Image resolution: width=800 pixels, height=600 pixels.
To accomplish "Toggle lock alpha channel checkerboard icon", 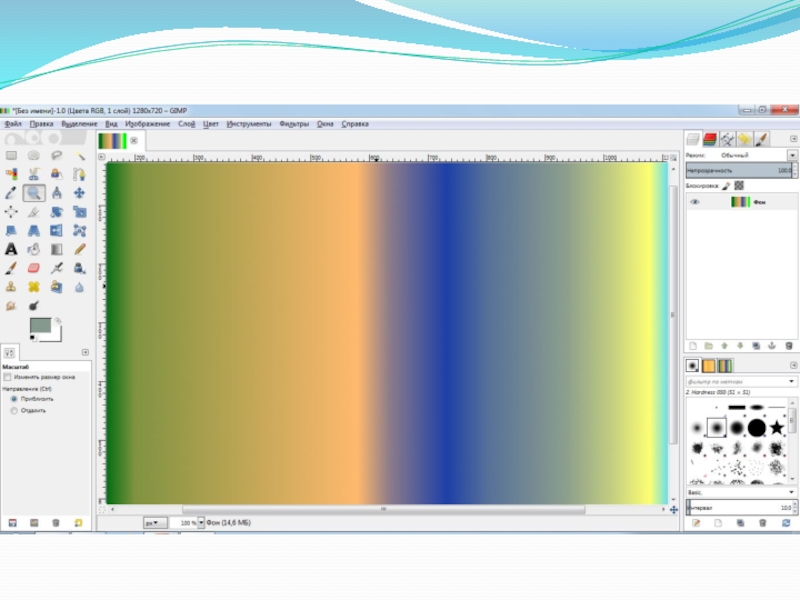I will pyautogui.click(x=739, y=186).
